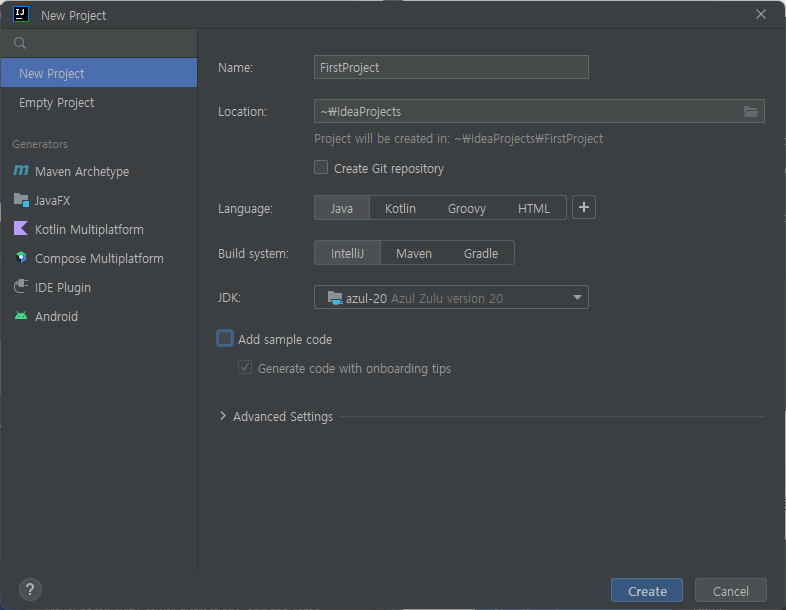This screenshot has width=786, height=610.
Task: Click the Kotlin Multiplatform logo icon
Action: [x=21, y=229]
